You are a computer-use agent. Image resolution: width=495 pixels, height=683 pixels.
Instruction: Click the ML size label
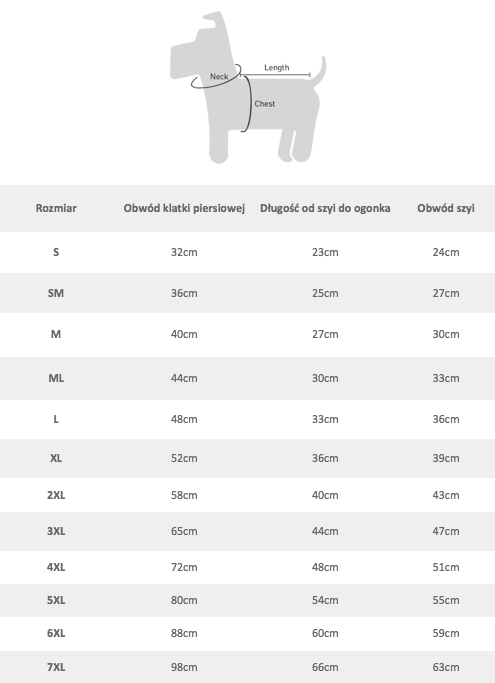[56, 378]
